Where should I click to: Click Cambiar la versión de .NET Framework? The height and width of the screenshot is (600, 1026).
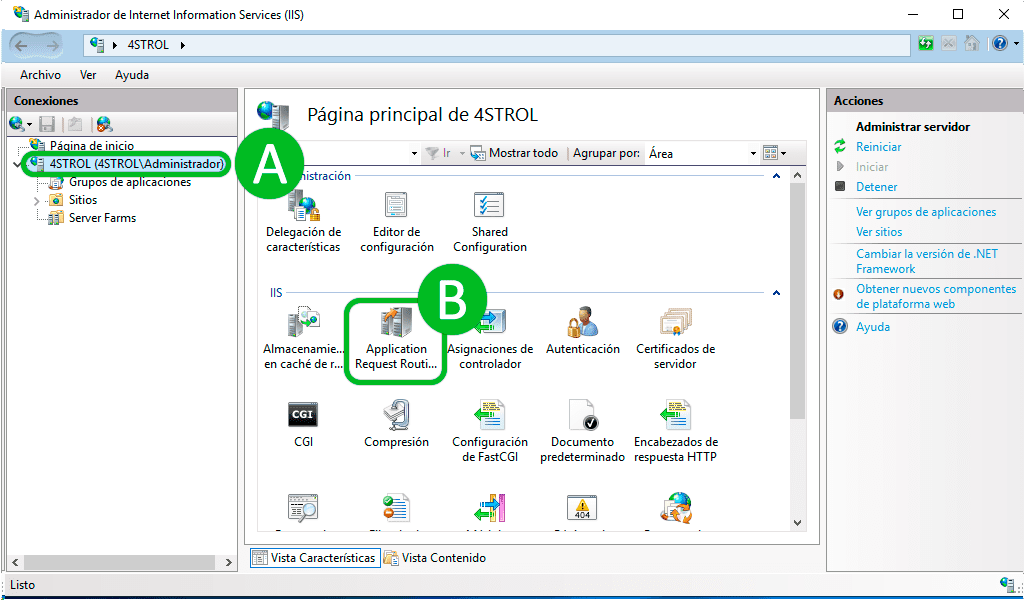click(927, 261)
